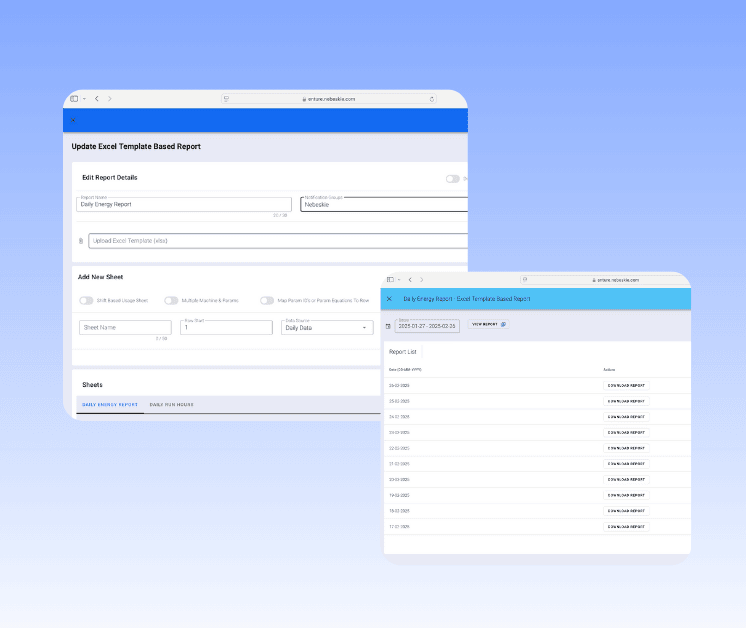Go back using left browser's back arrow
746x628 pixels.
pyautogui.click(x=96, y=99)
